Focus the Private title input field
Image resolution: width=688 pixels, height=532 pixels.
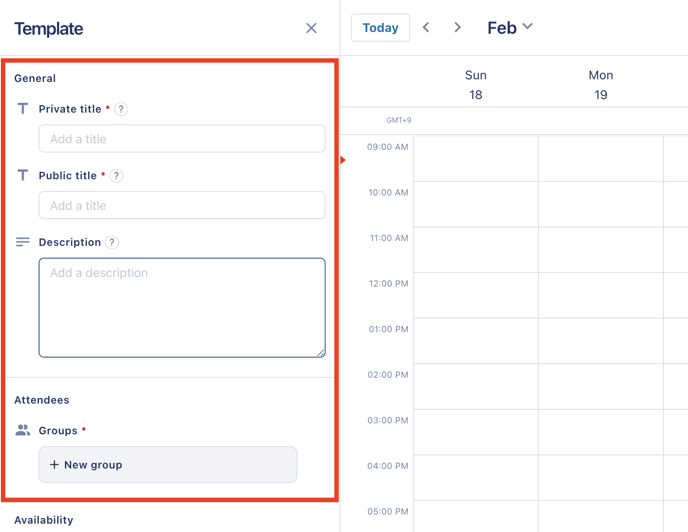coord(182,139)
